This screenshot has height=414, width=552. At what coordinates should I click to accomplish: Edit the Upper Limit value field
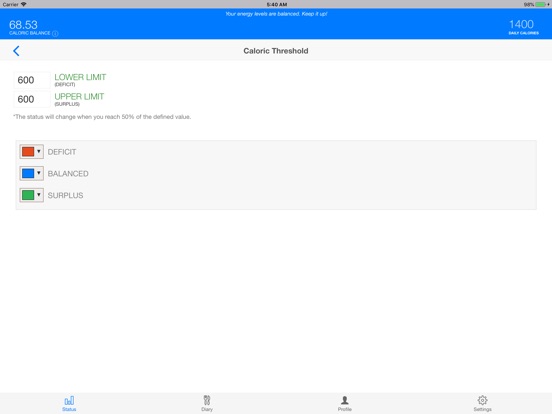click(x=32, y=99)
